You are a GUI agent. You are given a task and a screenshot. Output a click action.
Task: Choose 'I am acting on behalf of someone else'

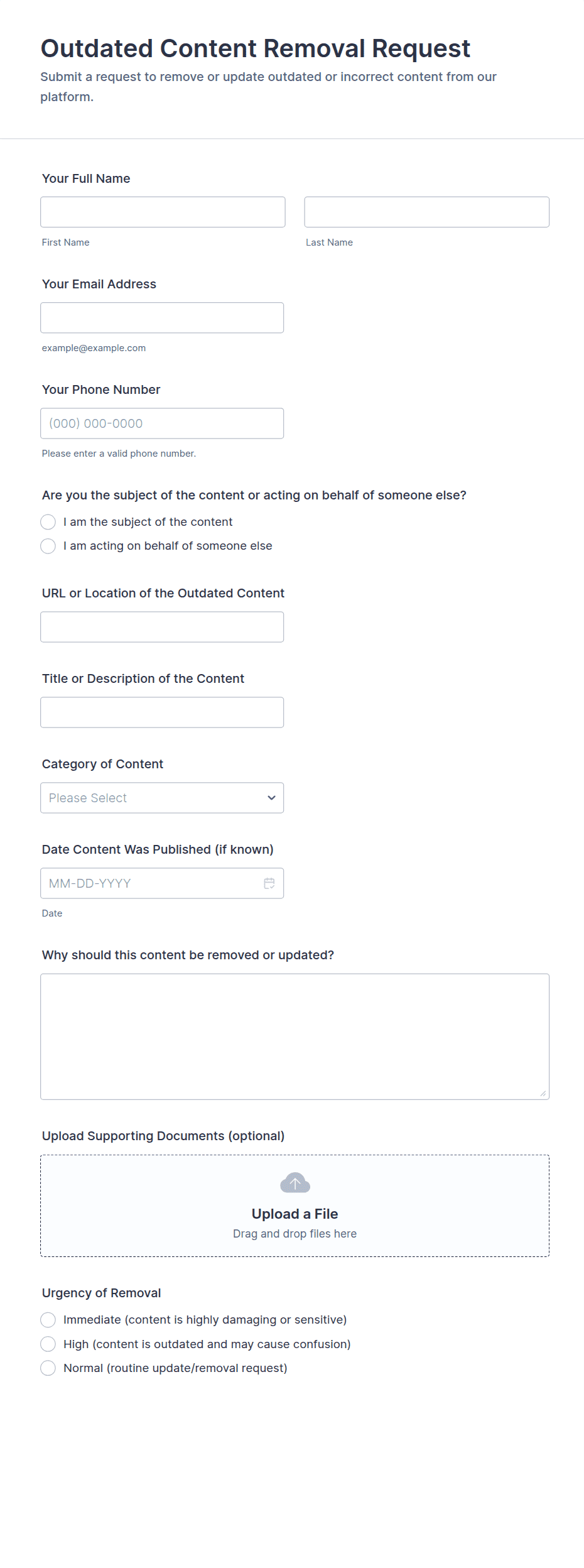click(x=48, y=546)
